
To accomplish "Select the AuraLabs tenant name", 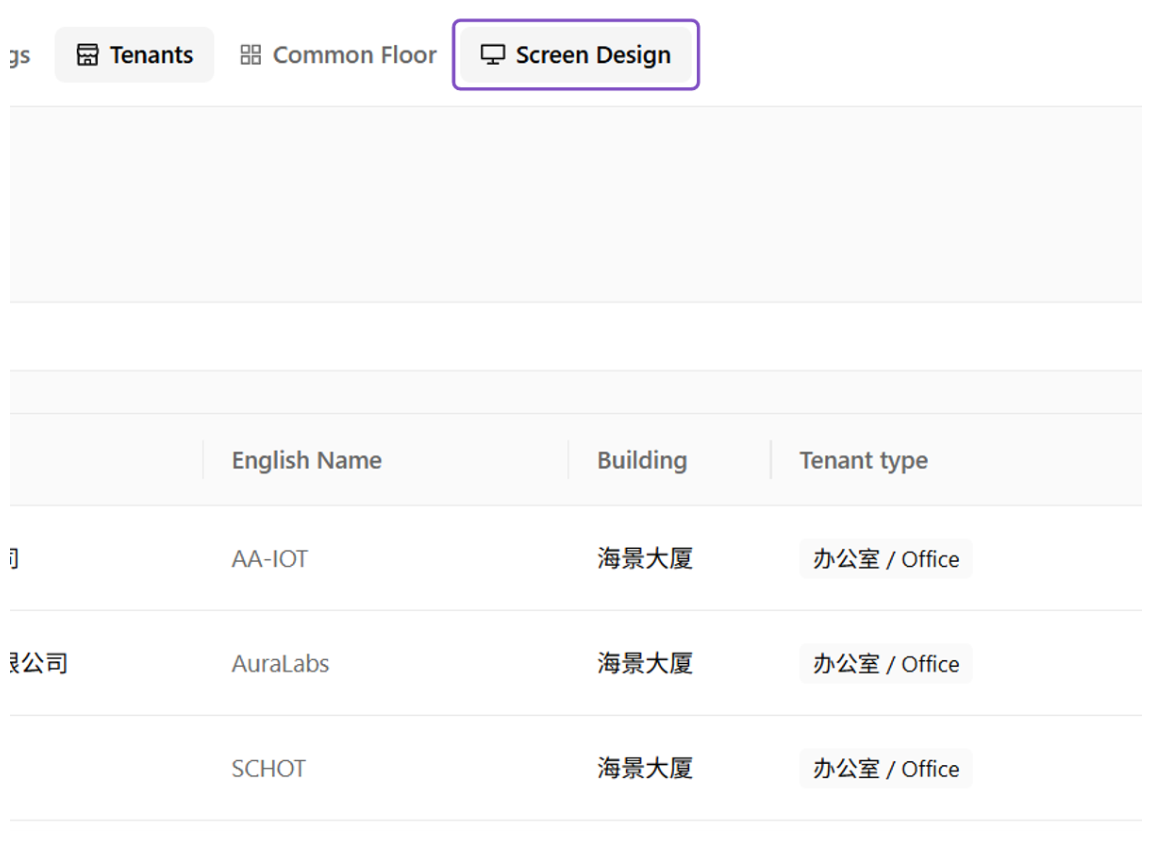I will pos(280,664).
